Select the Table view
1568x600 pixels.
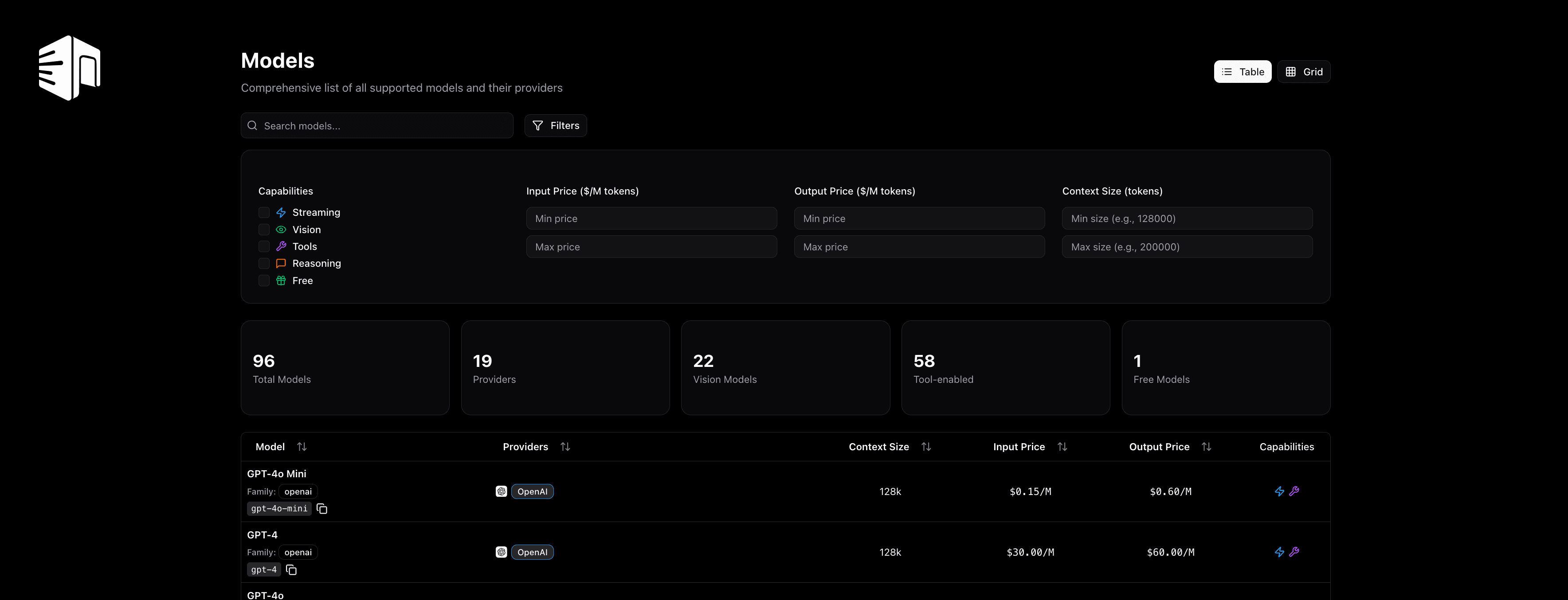click(1243, 71)
